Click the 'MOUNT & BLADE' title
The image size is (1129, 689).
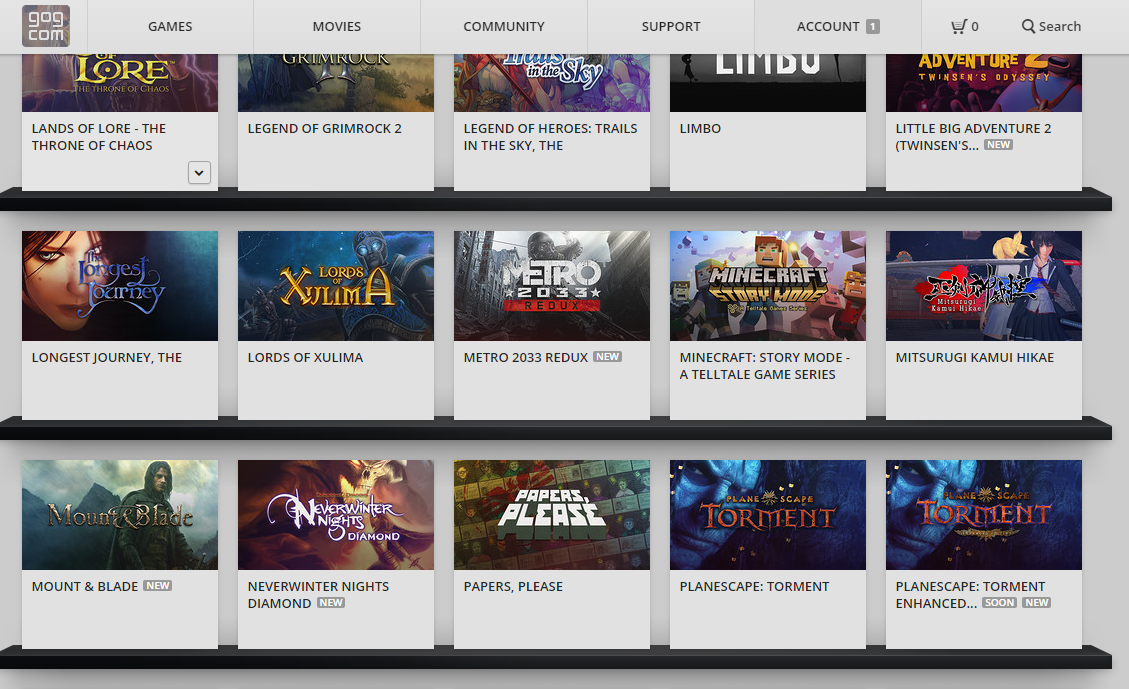[x=85, y=587]
